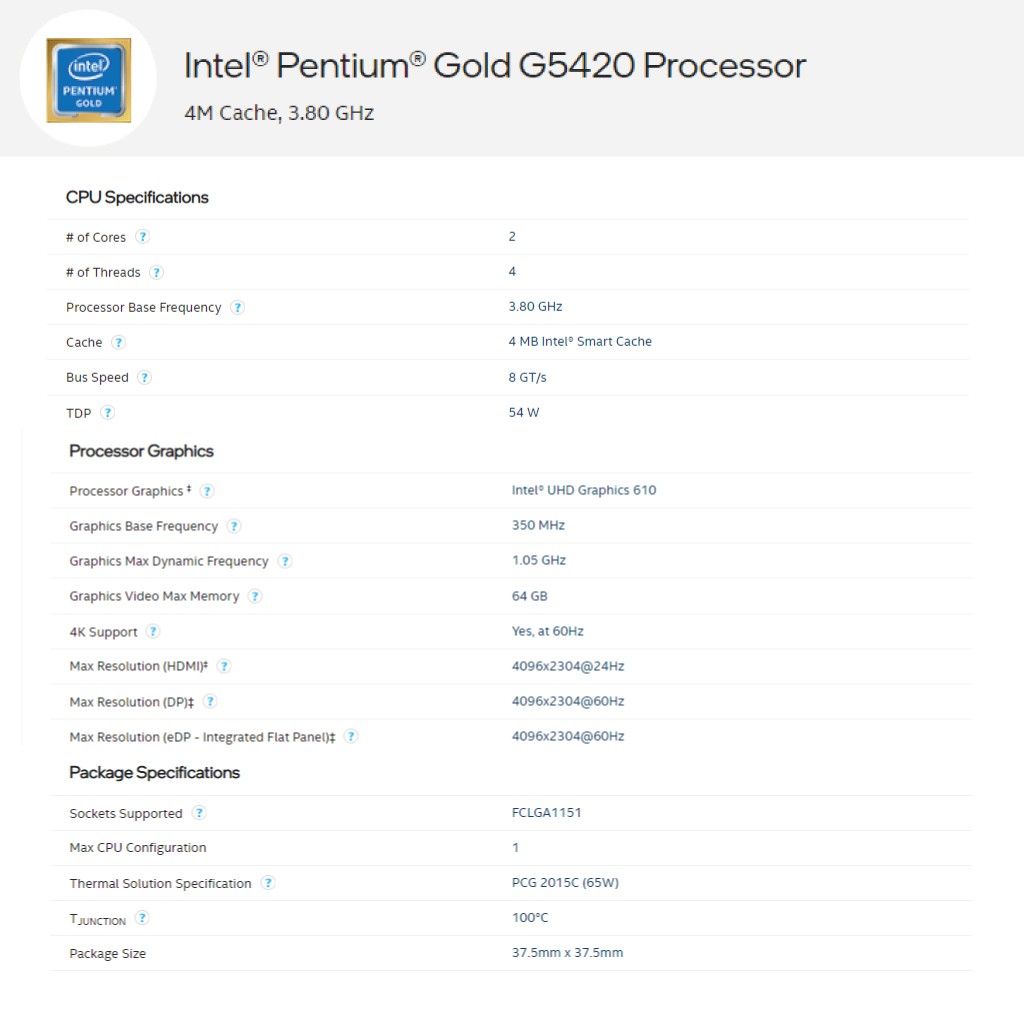Click help icon for Graphics Max Dynamic Frequency
The width and height of the screenshot is (1024, 1024).
tap(285, 561)
